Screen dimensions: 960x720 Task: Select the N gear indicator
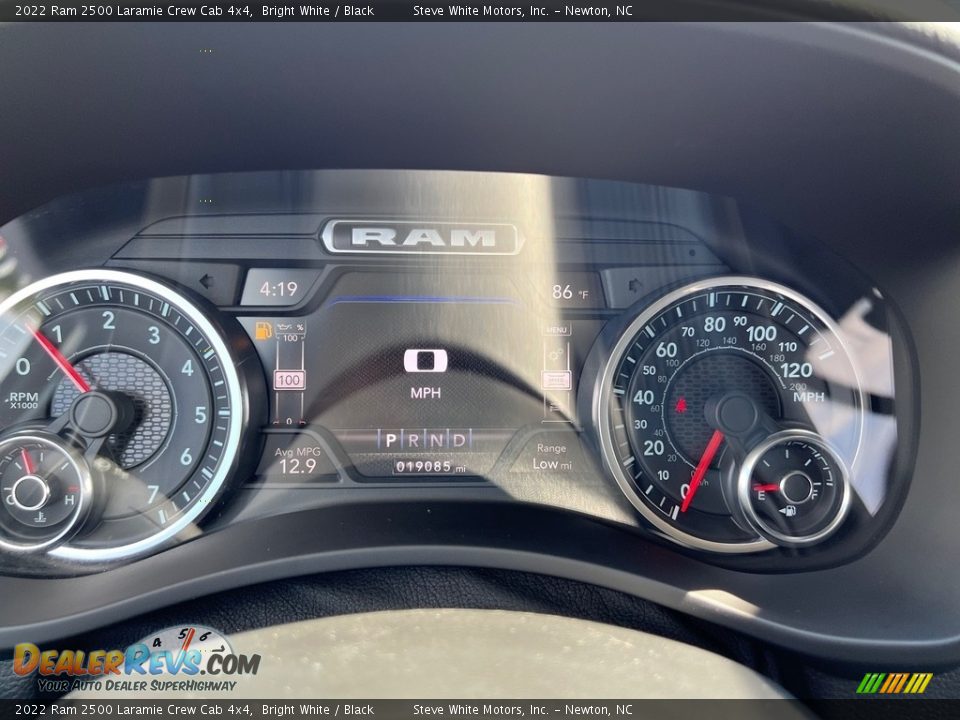(x=437, y=440)
